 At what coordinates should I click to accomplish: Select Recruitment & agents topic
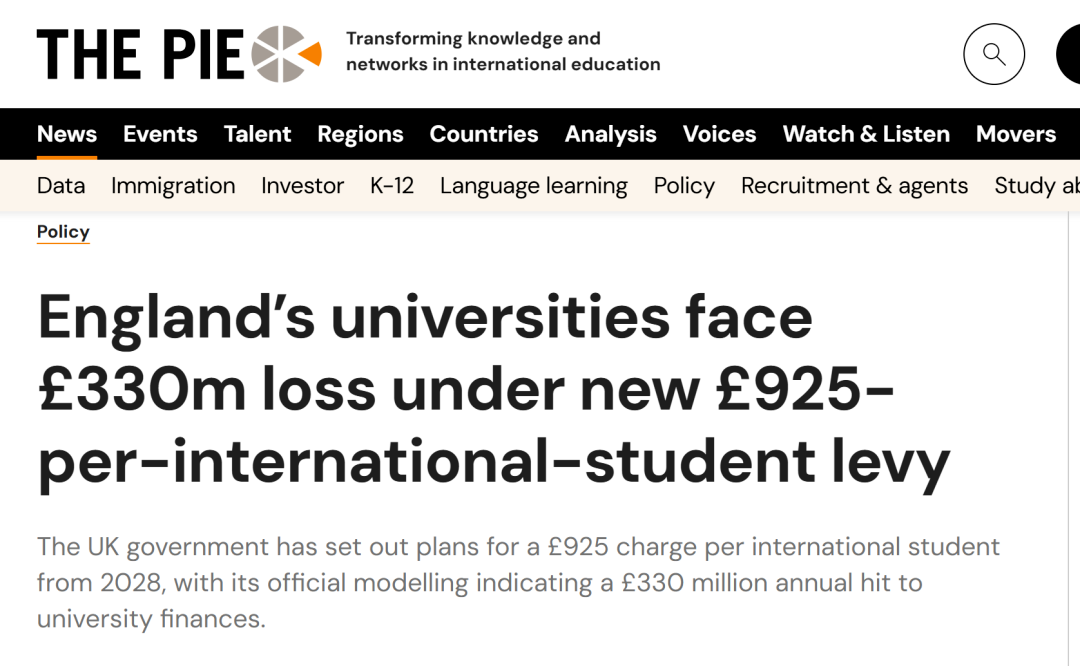854,186
